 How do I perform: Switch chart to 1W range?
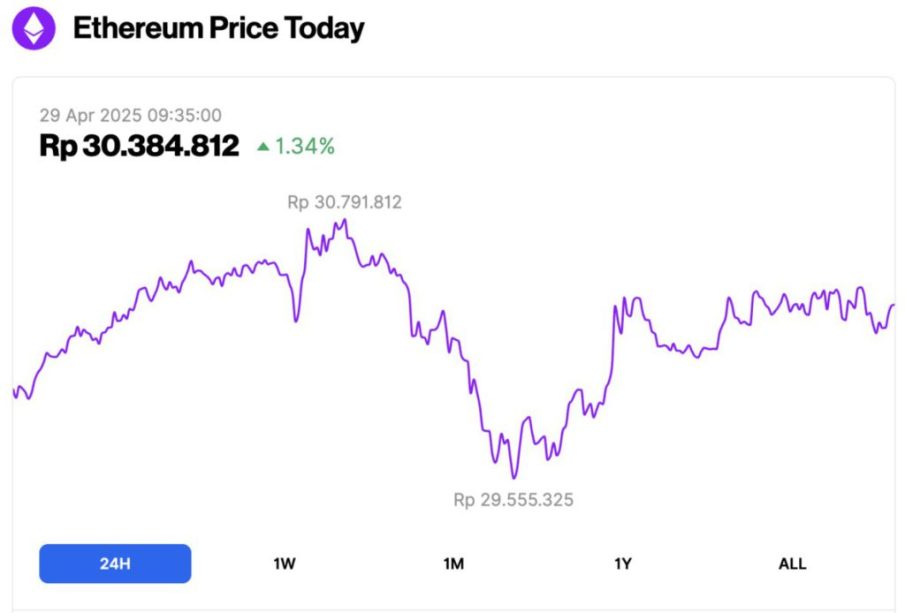tap(284, 563)
